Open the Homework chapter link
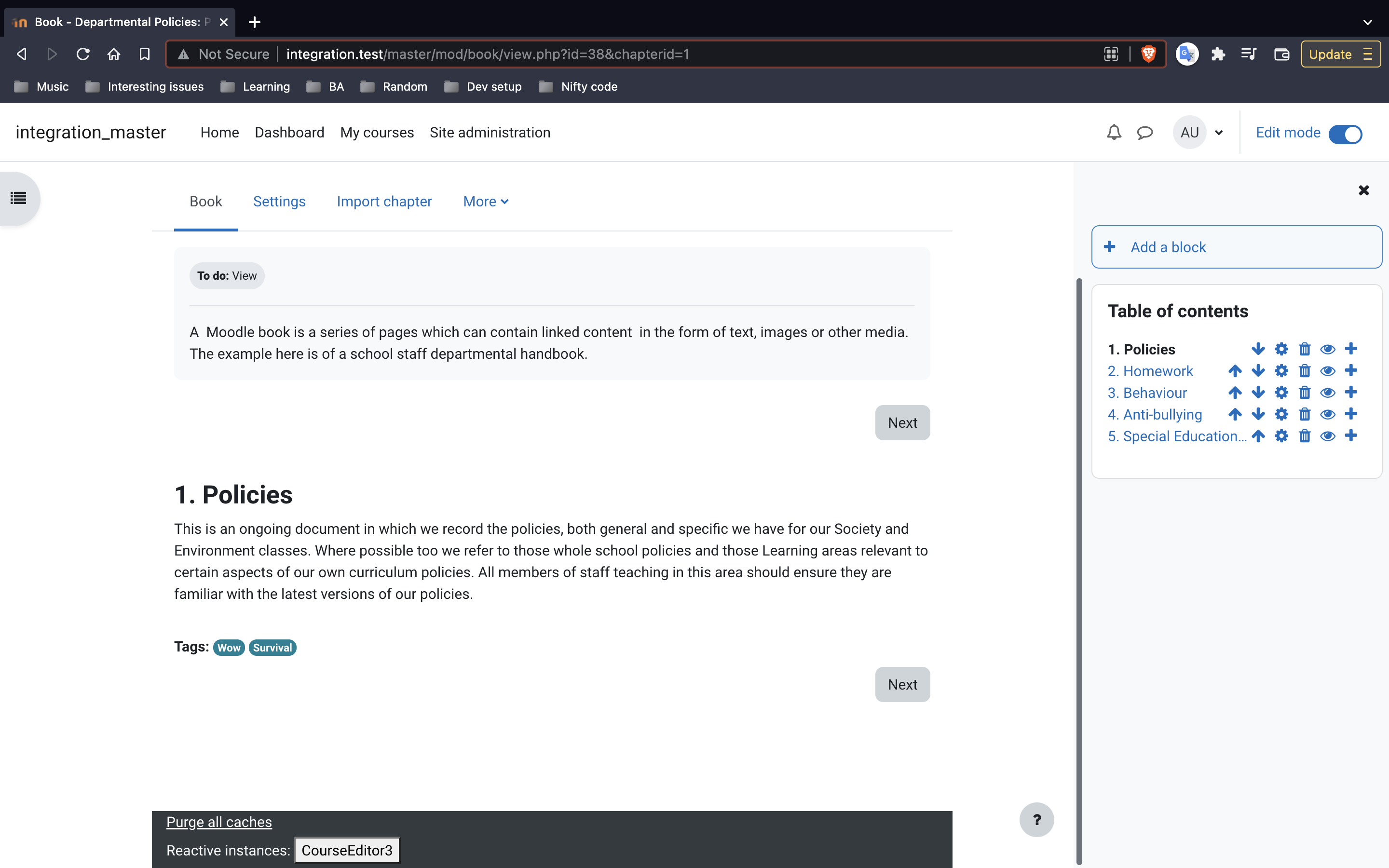1389x868 pixels. (x=1150, y=371)
